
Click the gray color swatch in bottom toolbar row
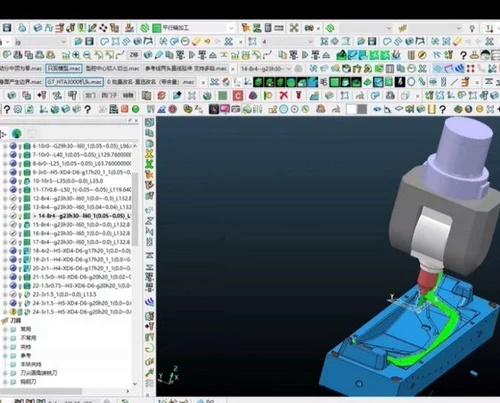(362, 109)
